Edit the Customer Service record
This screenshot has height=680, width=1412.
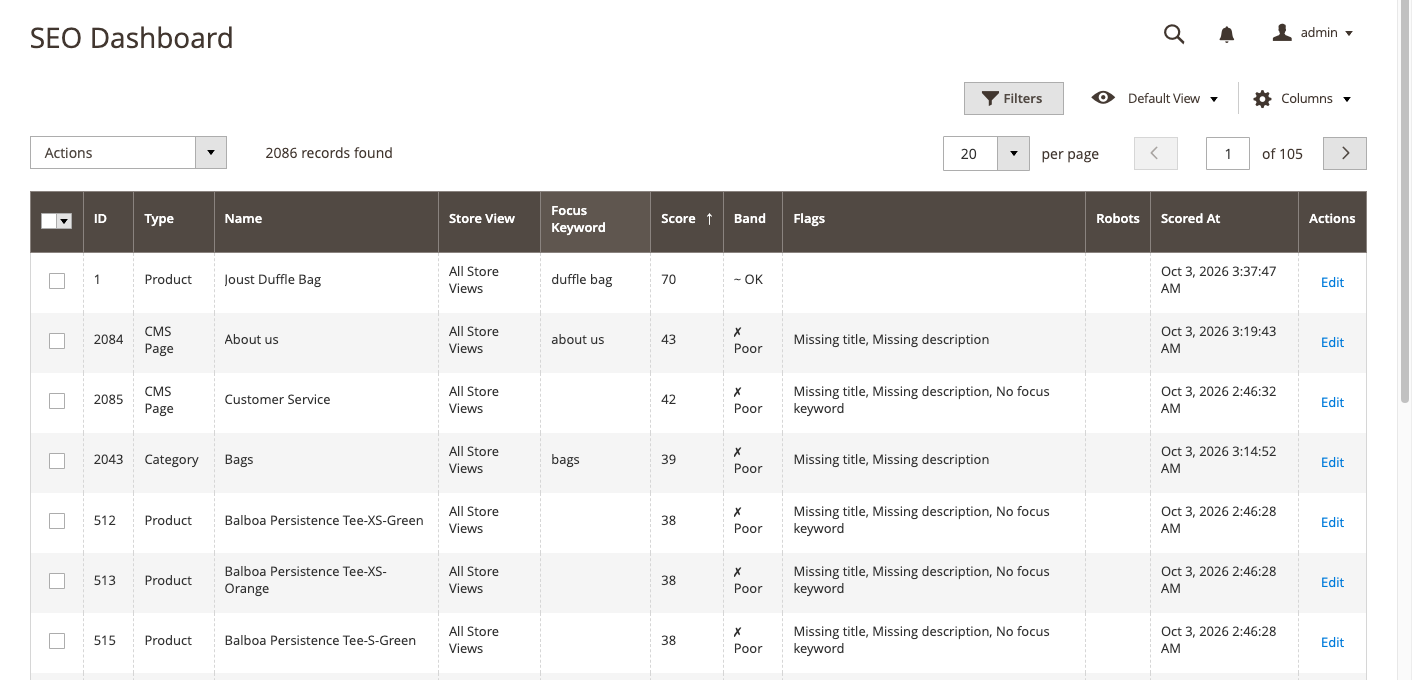(1332, 402)
